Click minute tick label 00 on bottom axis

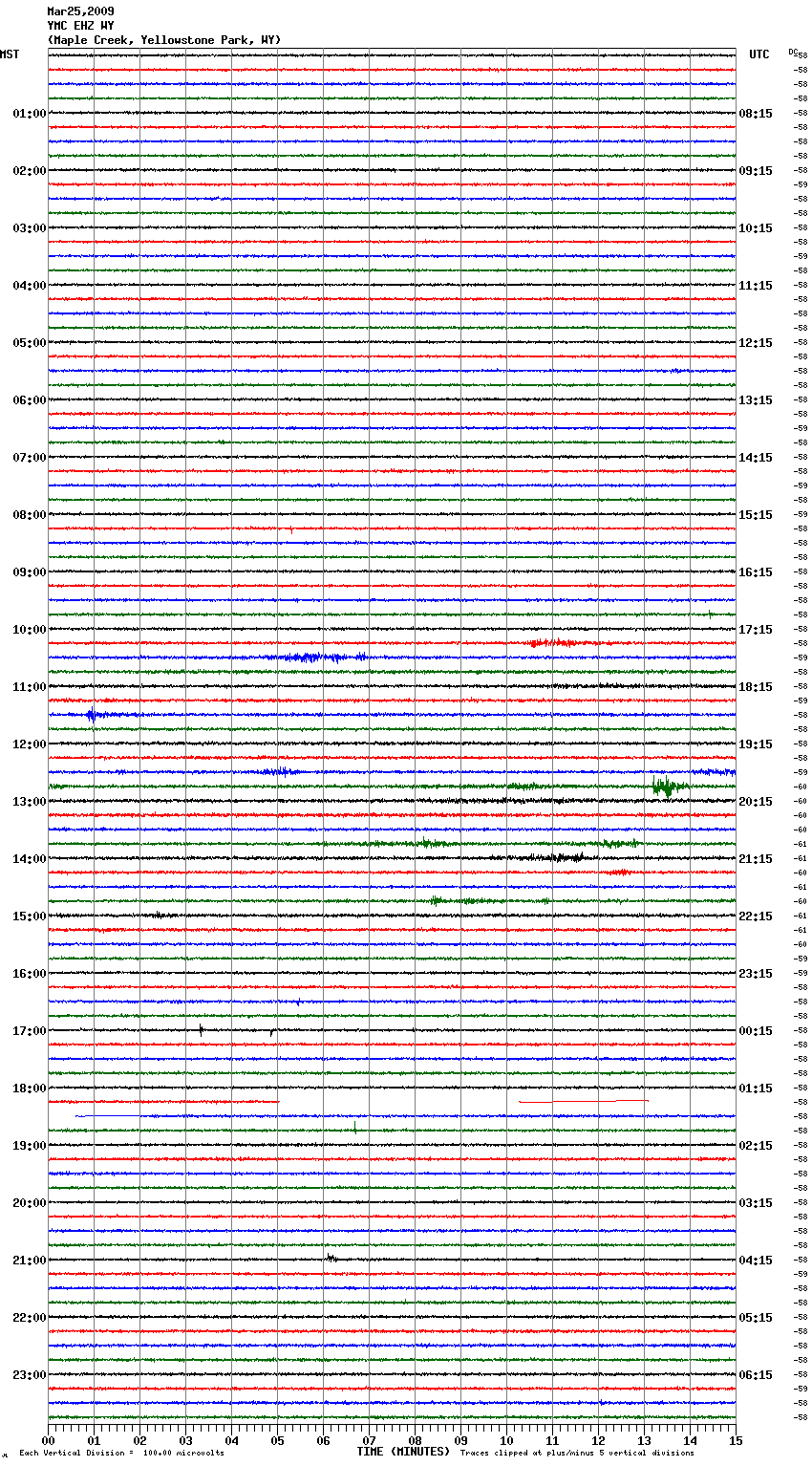click(48, 1441)
